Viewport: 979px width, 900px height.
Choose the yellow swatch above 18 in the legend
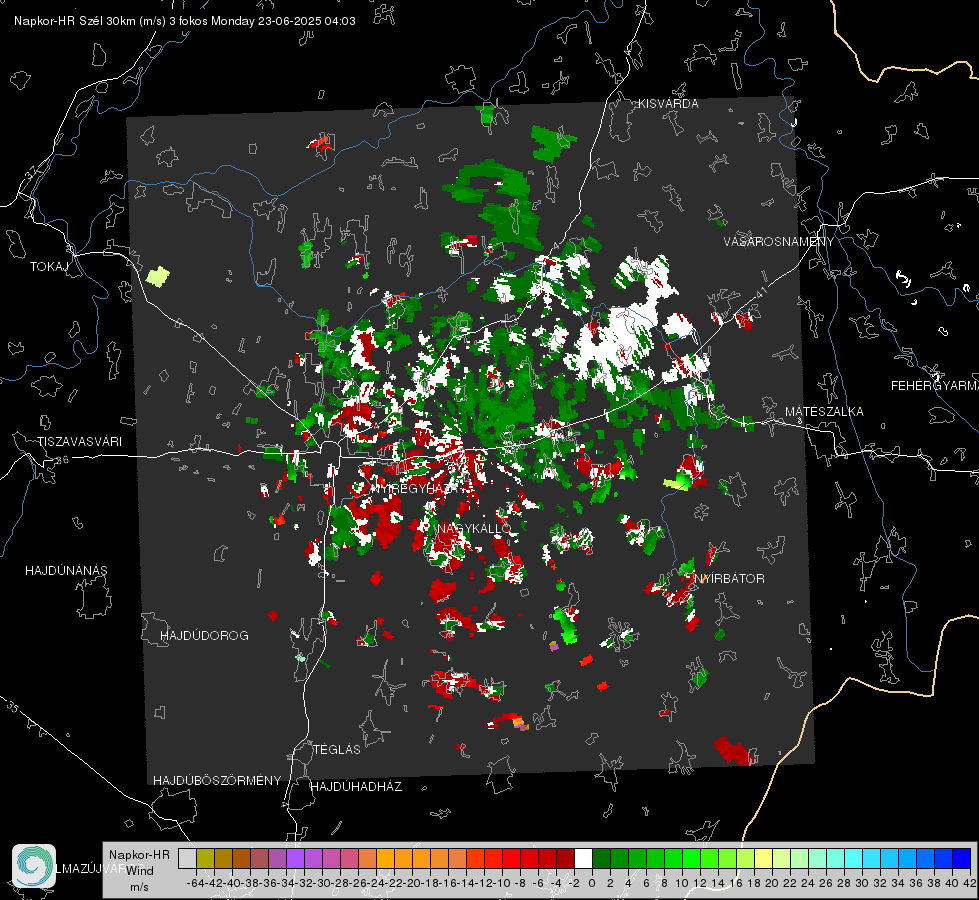pyautogui.click(x=764, y=858)
